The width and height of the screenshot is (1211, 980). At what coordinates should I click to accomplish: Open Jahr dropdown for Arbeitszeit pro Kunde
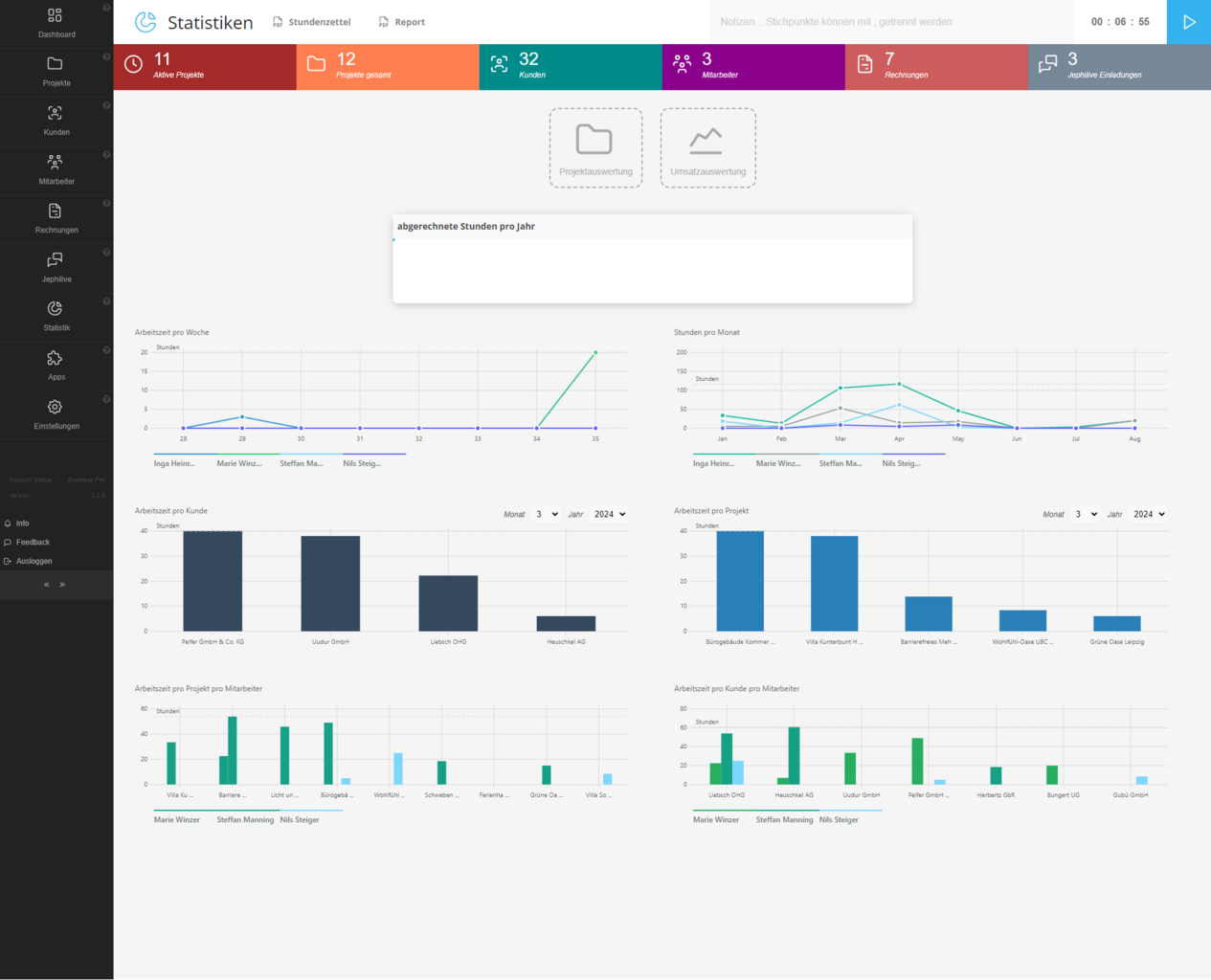tap(609, 515)
